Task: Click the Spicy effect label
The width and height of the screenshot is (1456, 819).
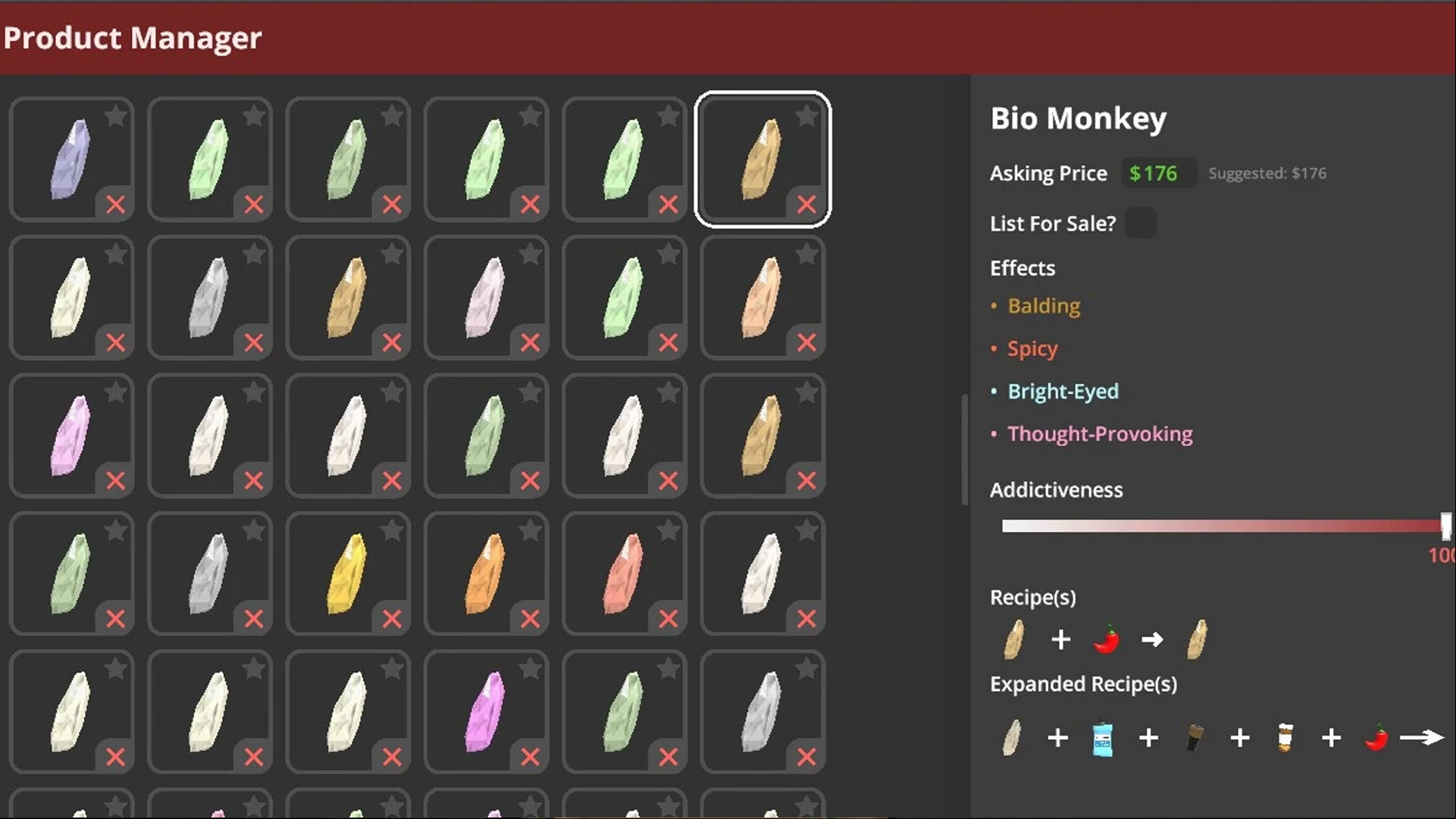Action: pos(1032,349)
